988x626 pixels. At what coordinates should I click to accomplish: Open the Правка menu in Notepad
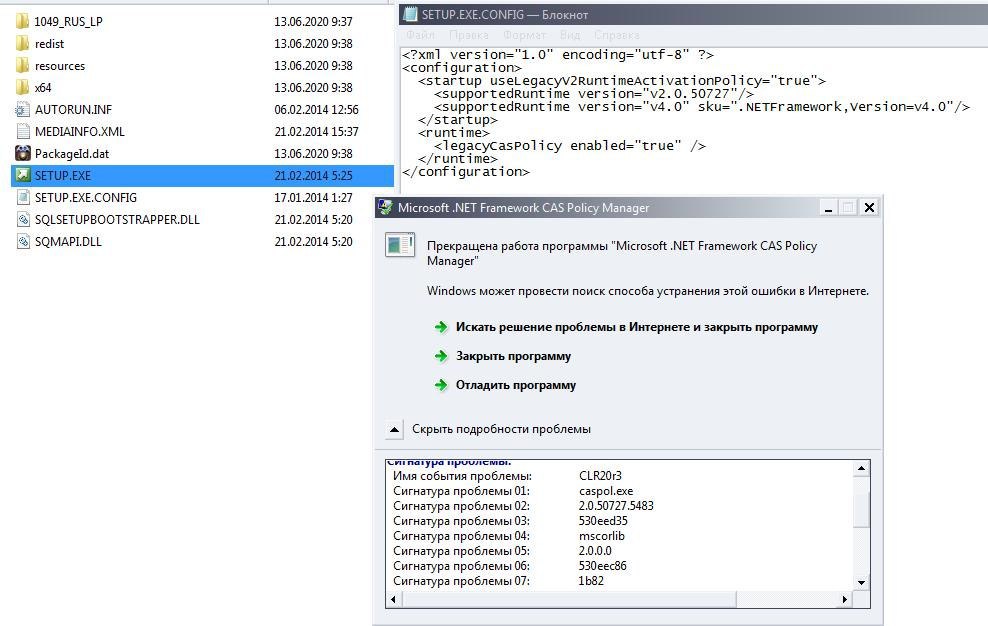click(469, 35)
